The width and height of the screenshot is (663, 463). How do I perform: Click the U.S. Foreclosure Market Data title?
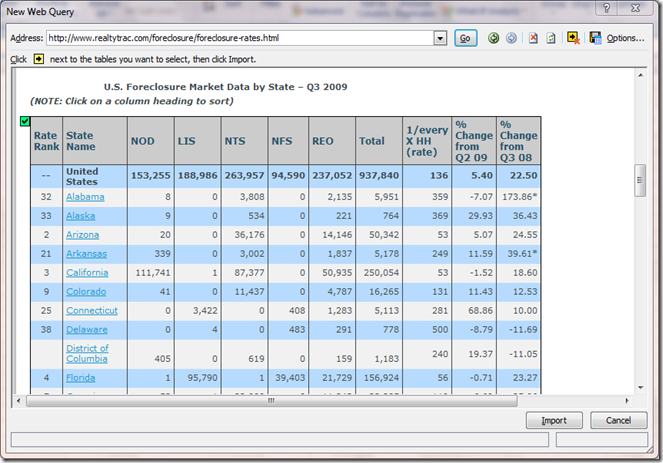click(x=225, y=87)
